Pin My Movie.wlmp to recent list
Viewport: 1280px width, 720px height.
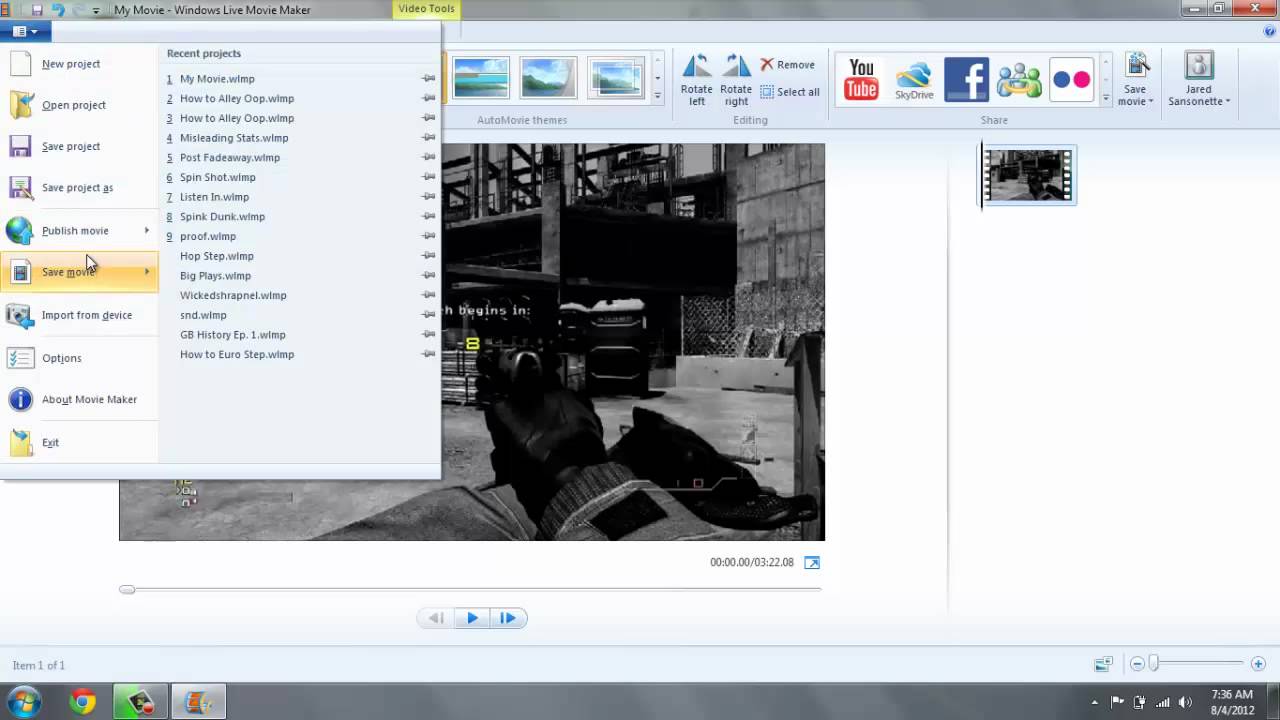[428, 79]
